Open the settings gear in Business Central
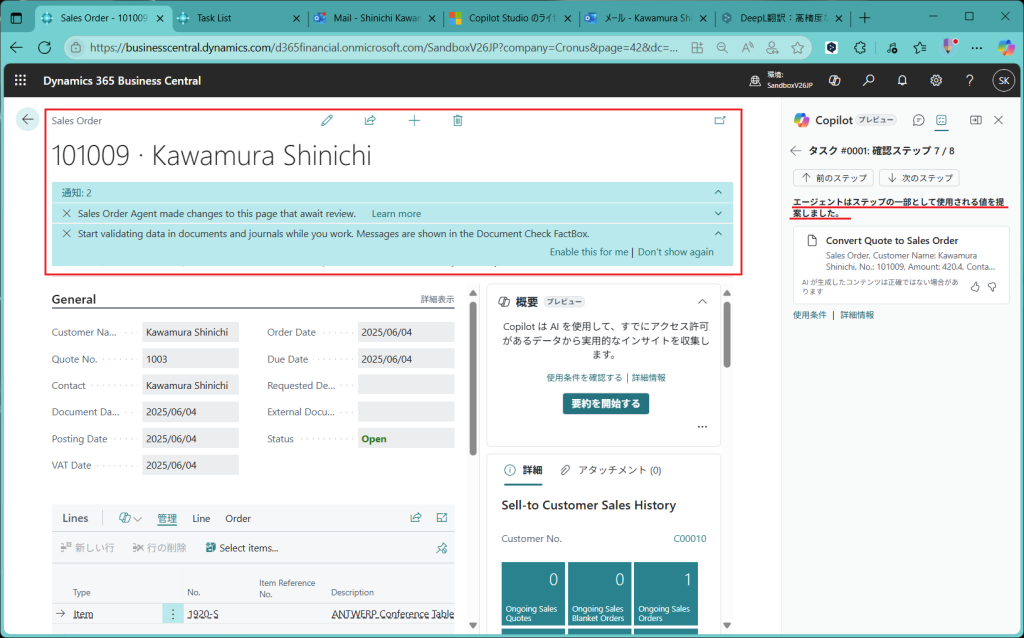1024x638 pixels. tap(936, 80)
